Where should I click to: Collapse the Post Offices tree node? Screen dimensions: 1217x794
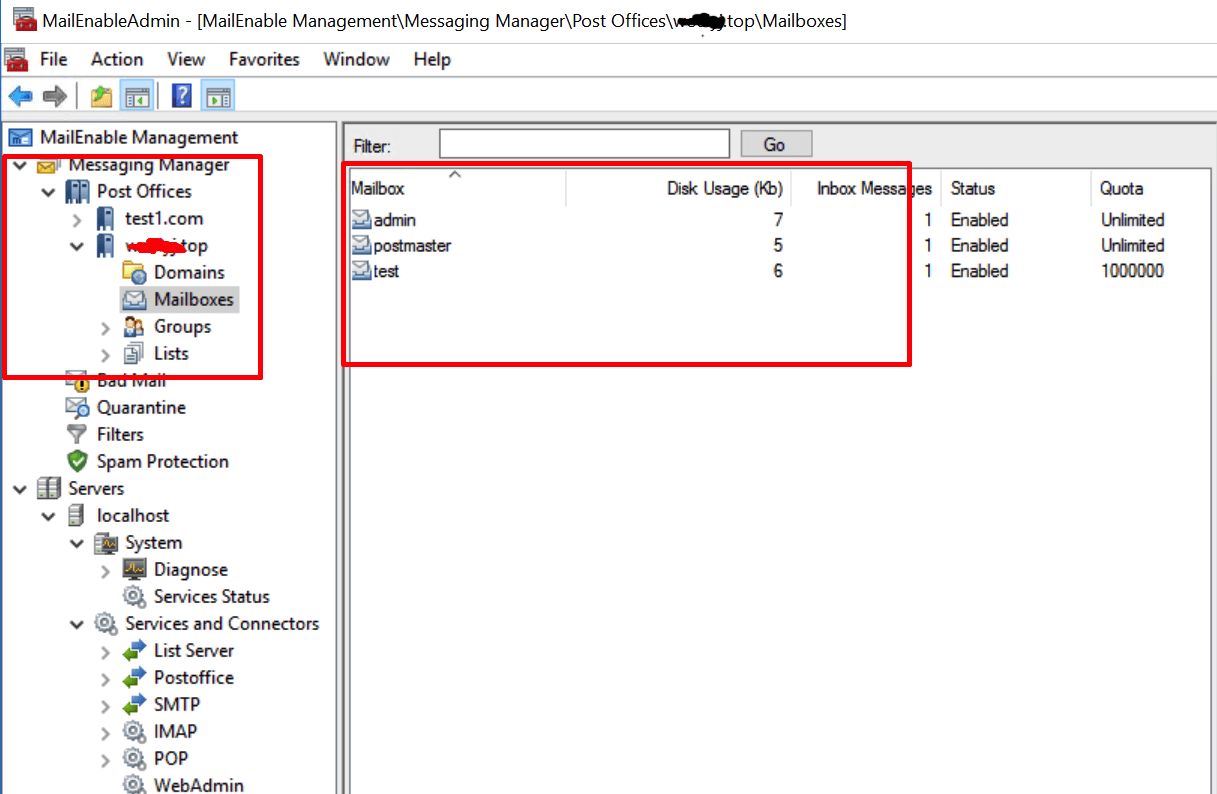coord(49,191)
